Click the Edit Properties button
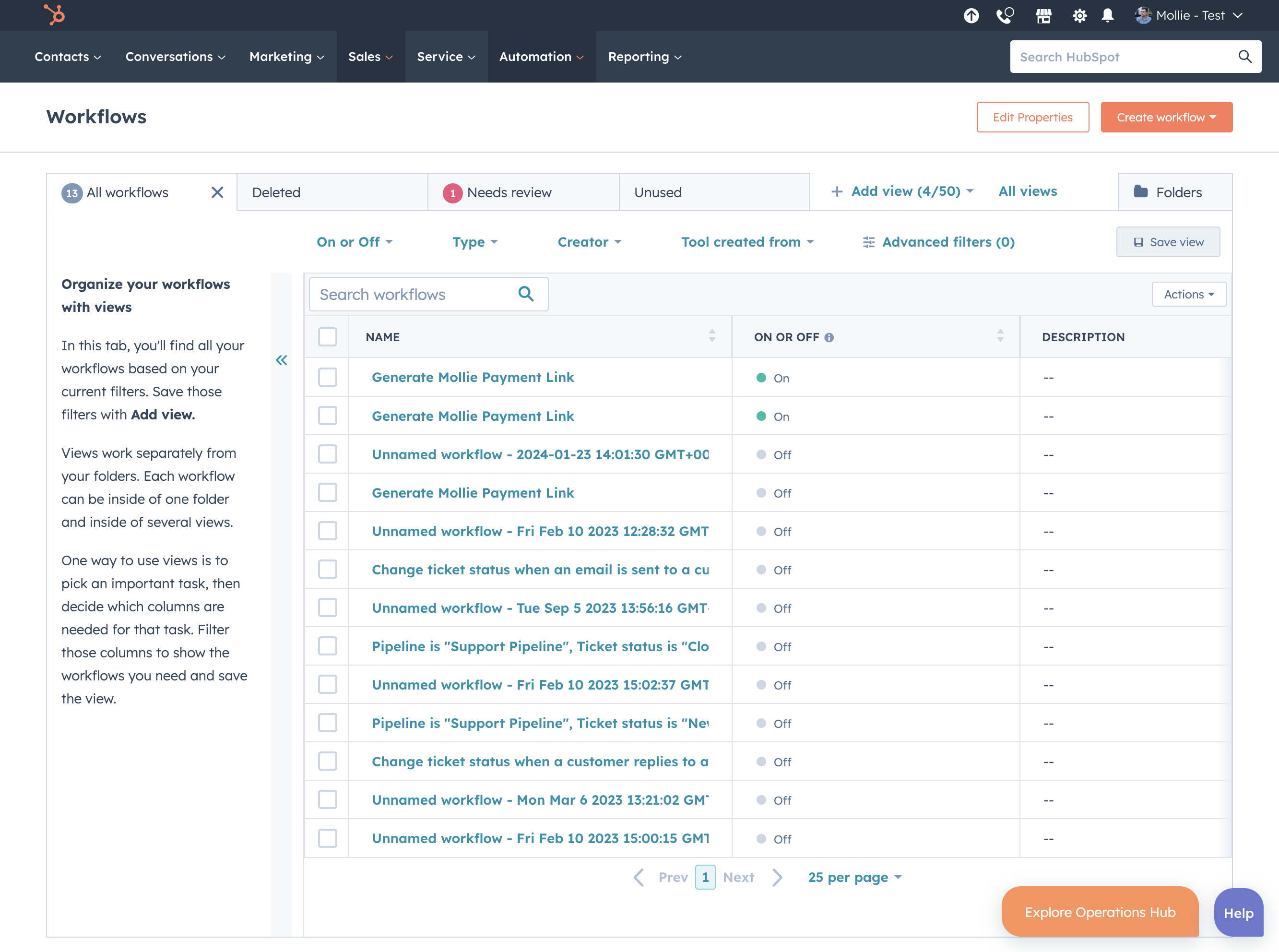 coord(1032,117)
